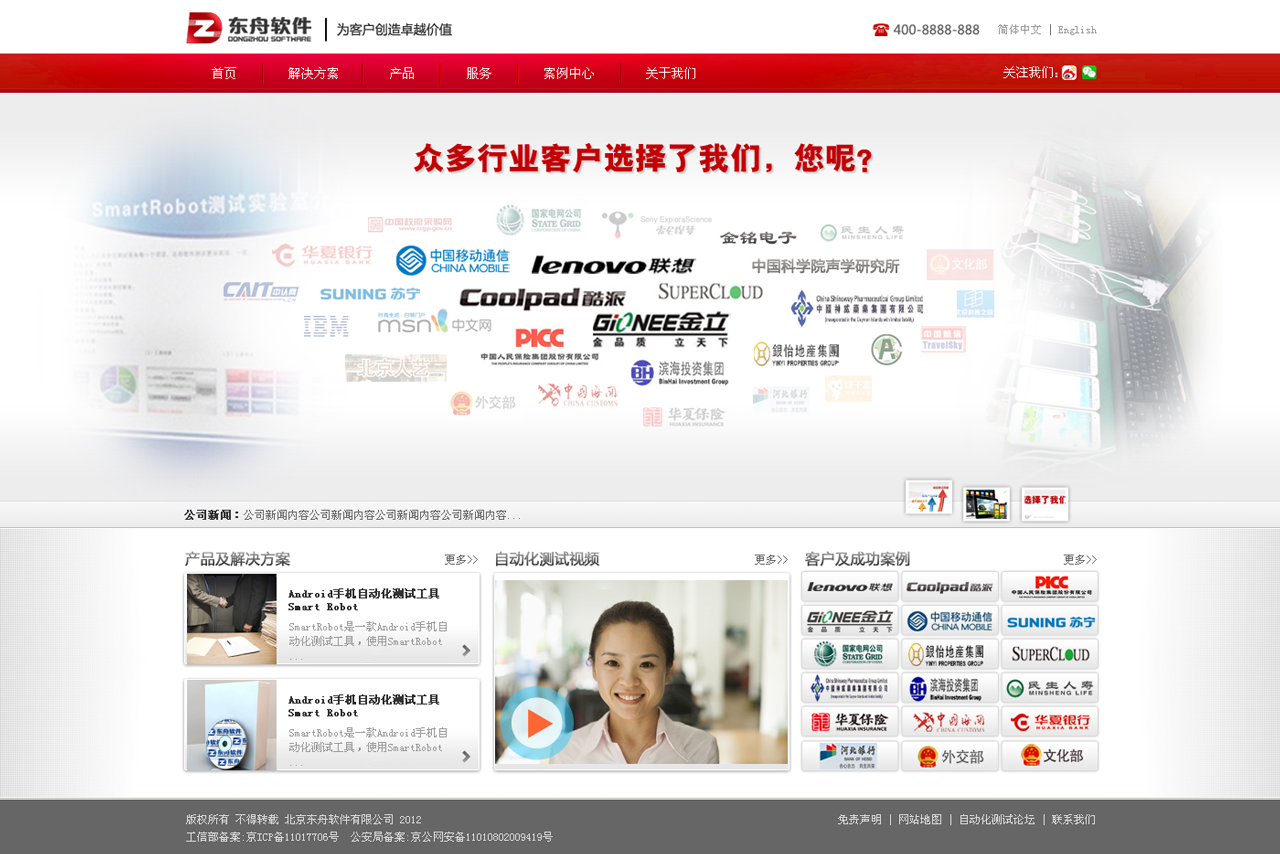1280x854 pixels.
Task: Click the Dongzhou Software logo
Action: 249,28
